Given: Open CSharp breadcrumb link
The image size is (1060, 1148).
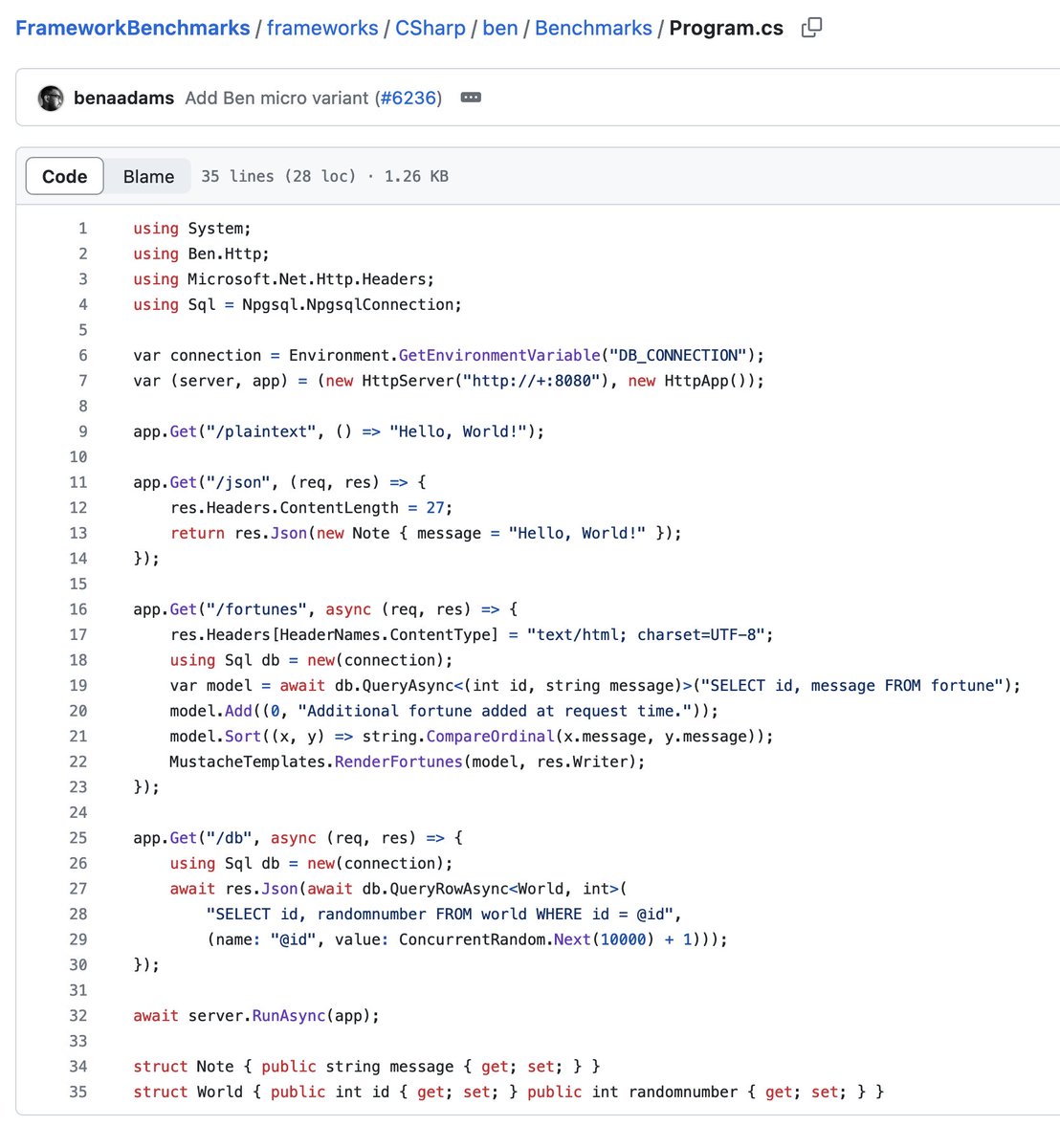Looking at the screenshot, I should tap(431, 28).
